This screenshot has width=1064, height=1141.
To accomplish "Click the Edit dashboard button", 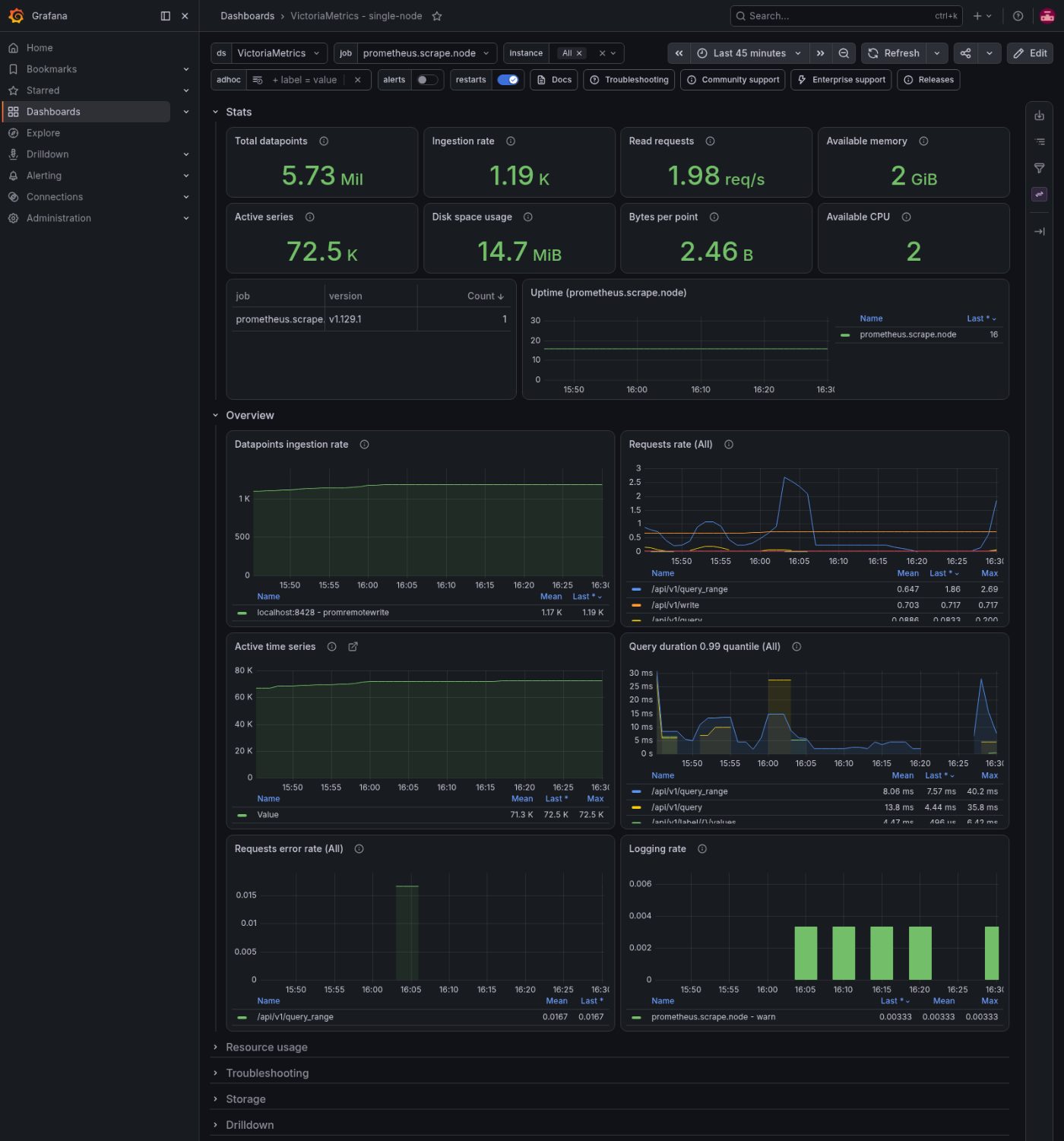I will [1031, 53].
